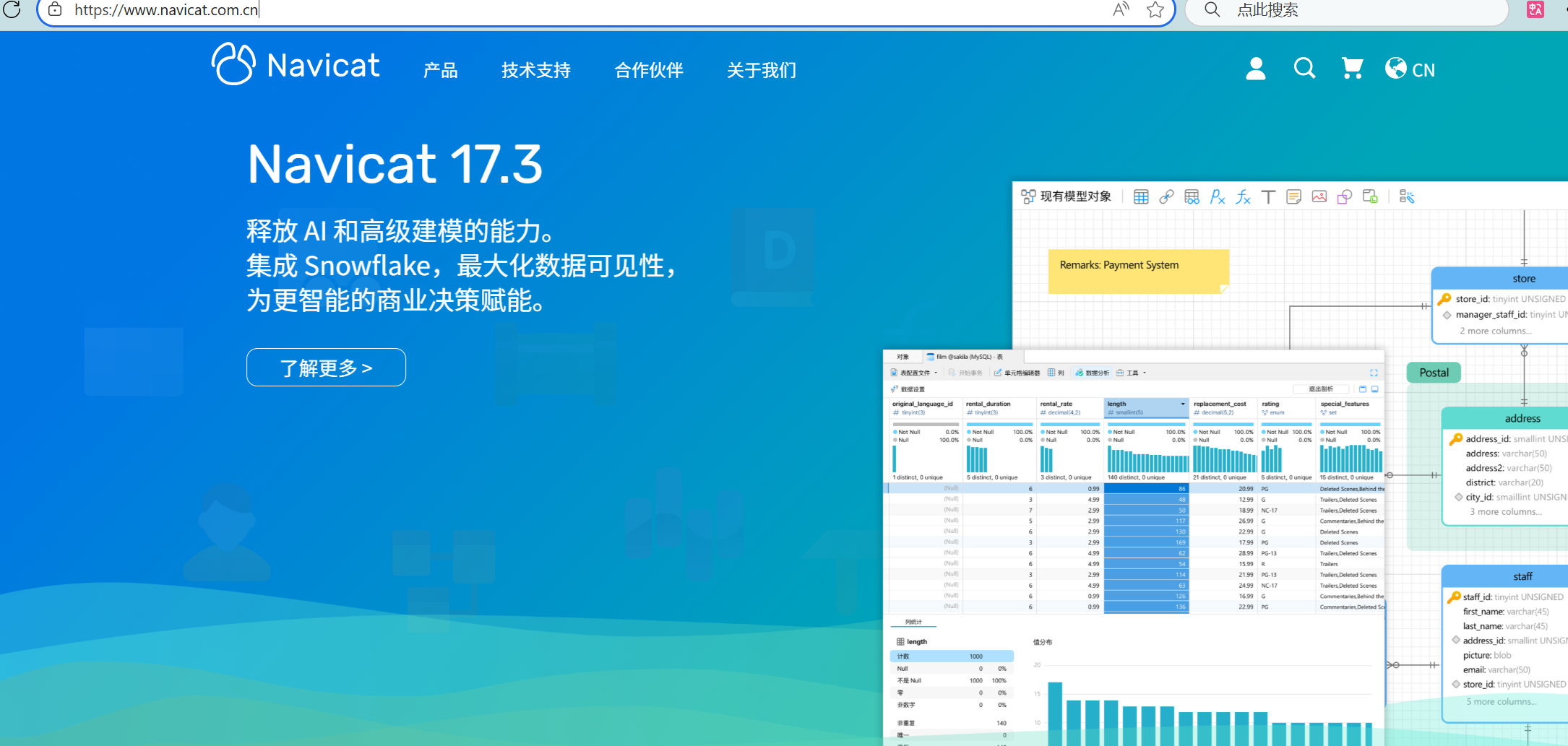Select the relation link tool icon
Image resolution: width=1568 pixels, height=746 pixels.
(1166, 196)
